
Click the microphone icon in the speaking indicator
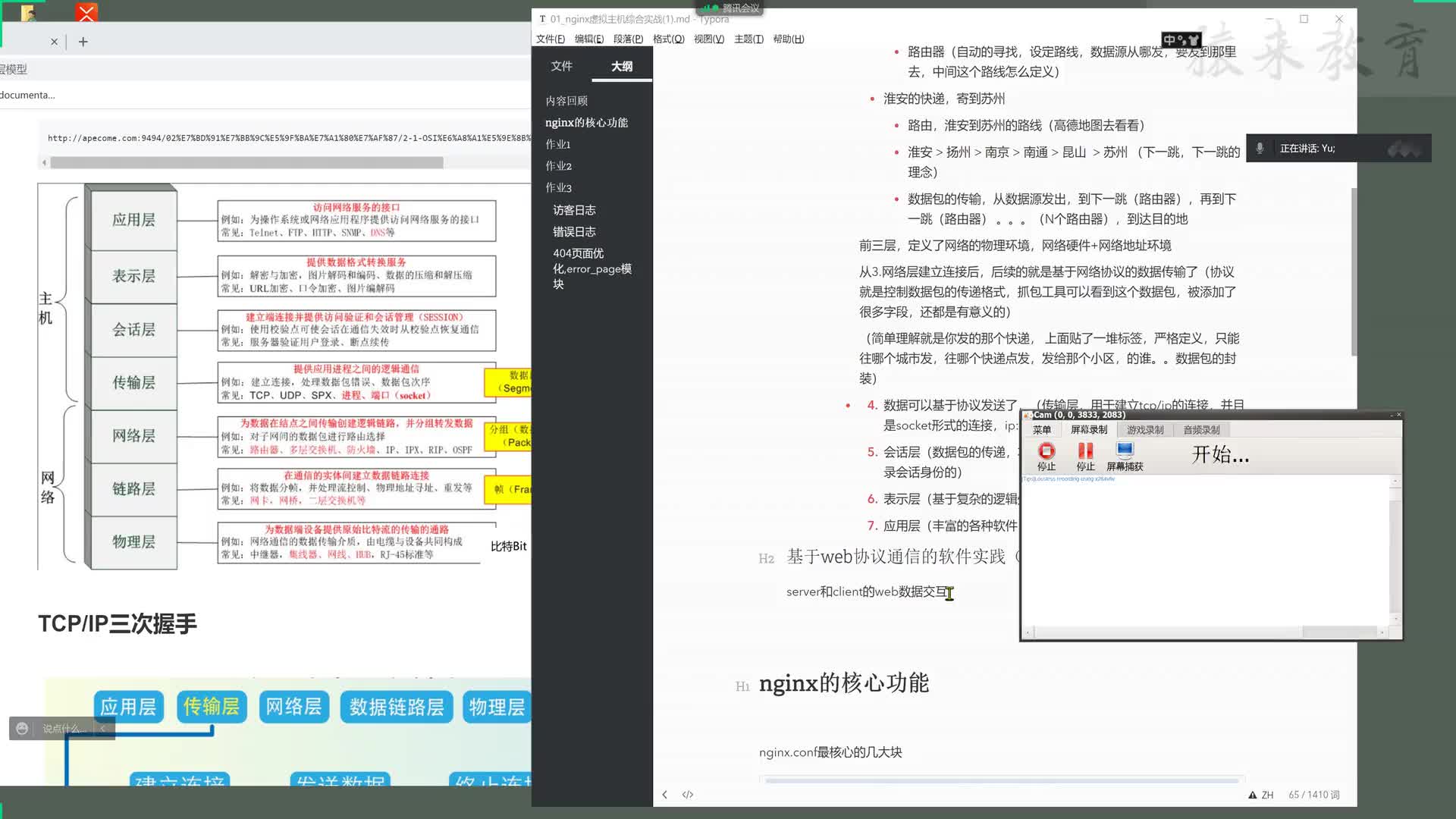point(1260,148)
